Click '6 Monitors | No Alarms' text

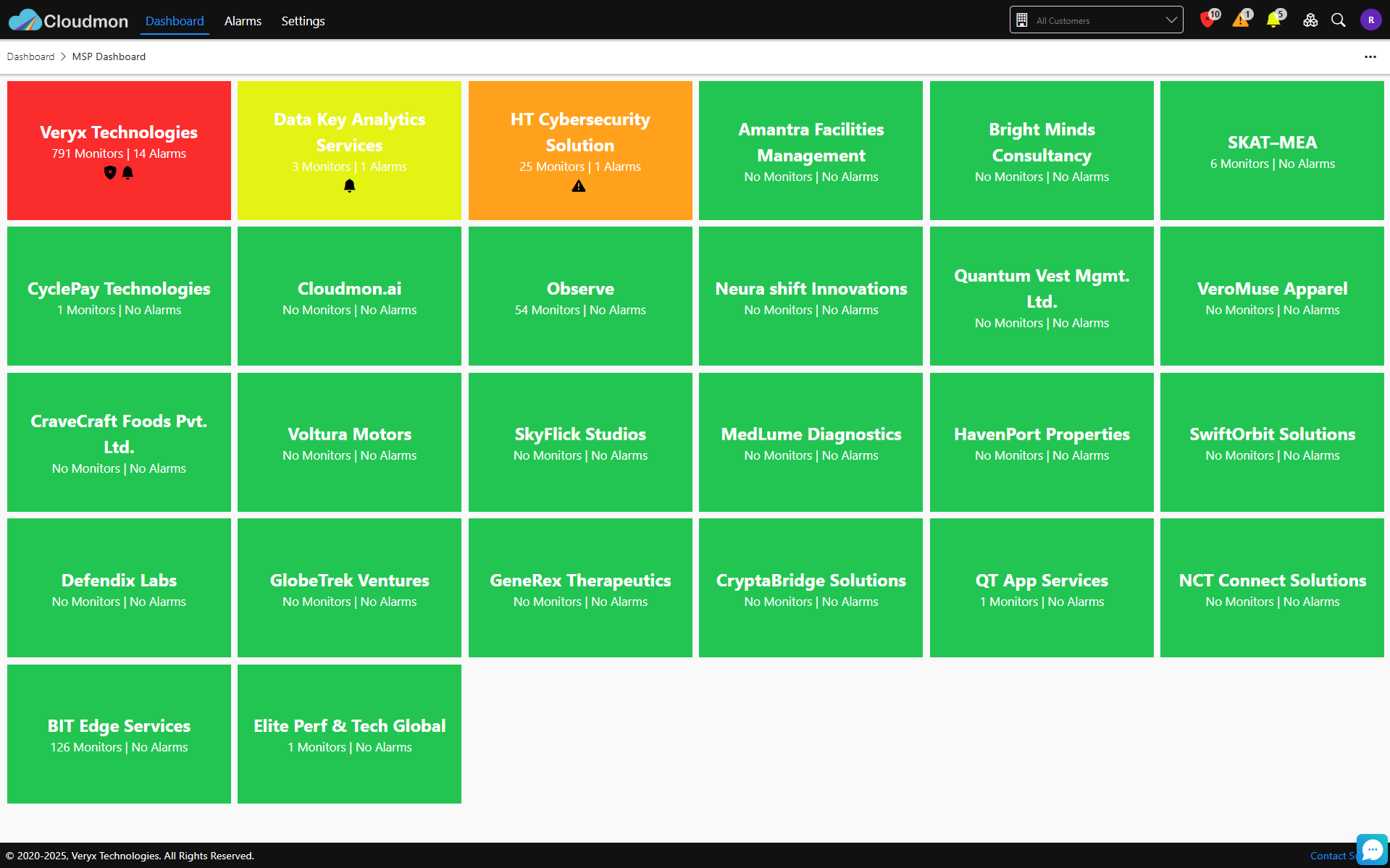[1272, 164]
